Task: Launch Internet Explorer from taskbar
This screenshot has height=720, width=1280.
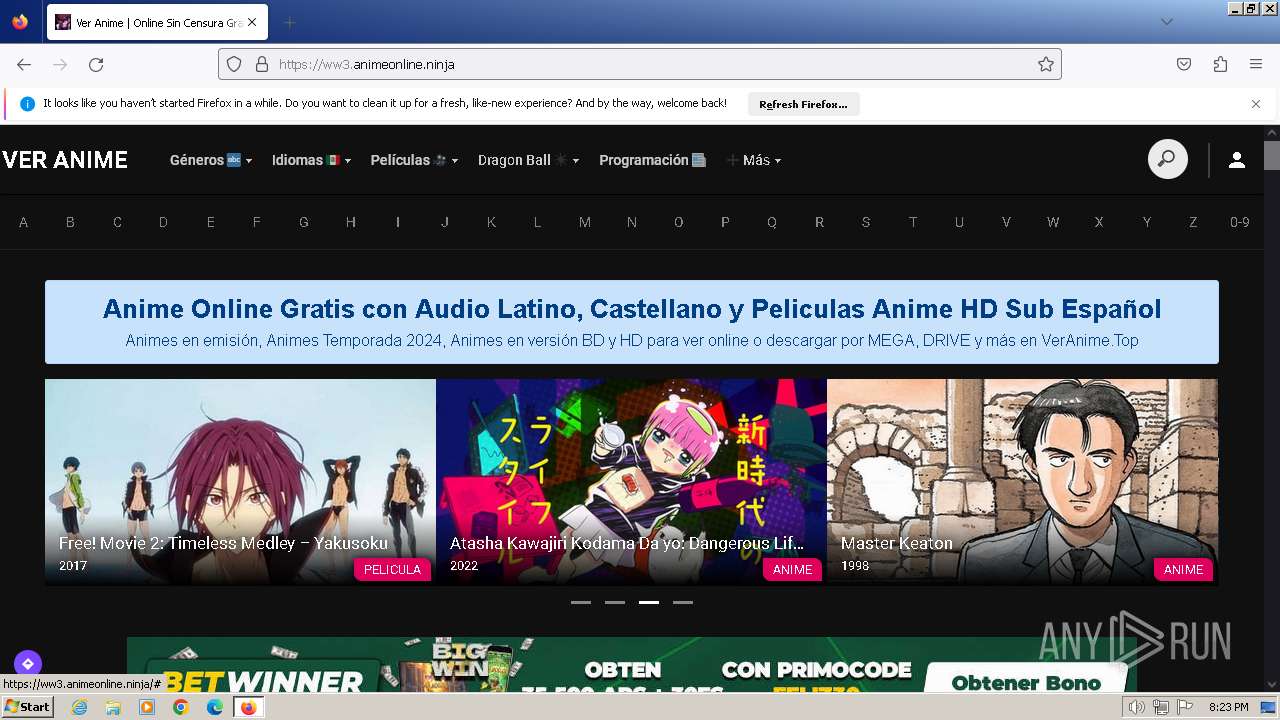Action: (x=79, y=707)
